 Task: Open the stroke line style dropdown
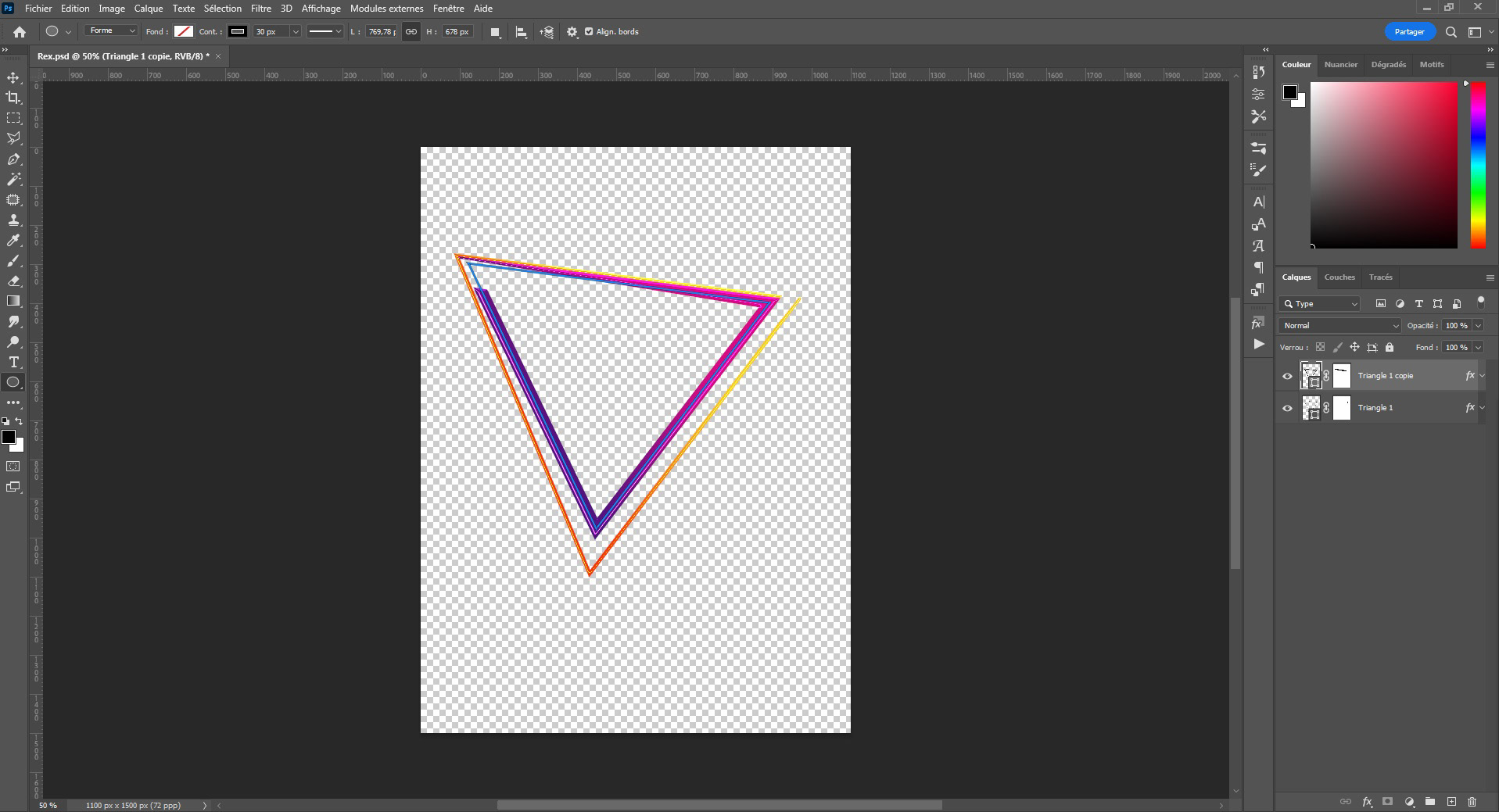pos(325,31)
